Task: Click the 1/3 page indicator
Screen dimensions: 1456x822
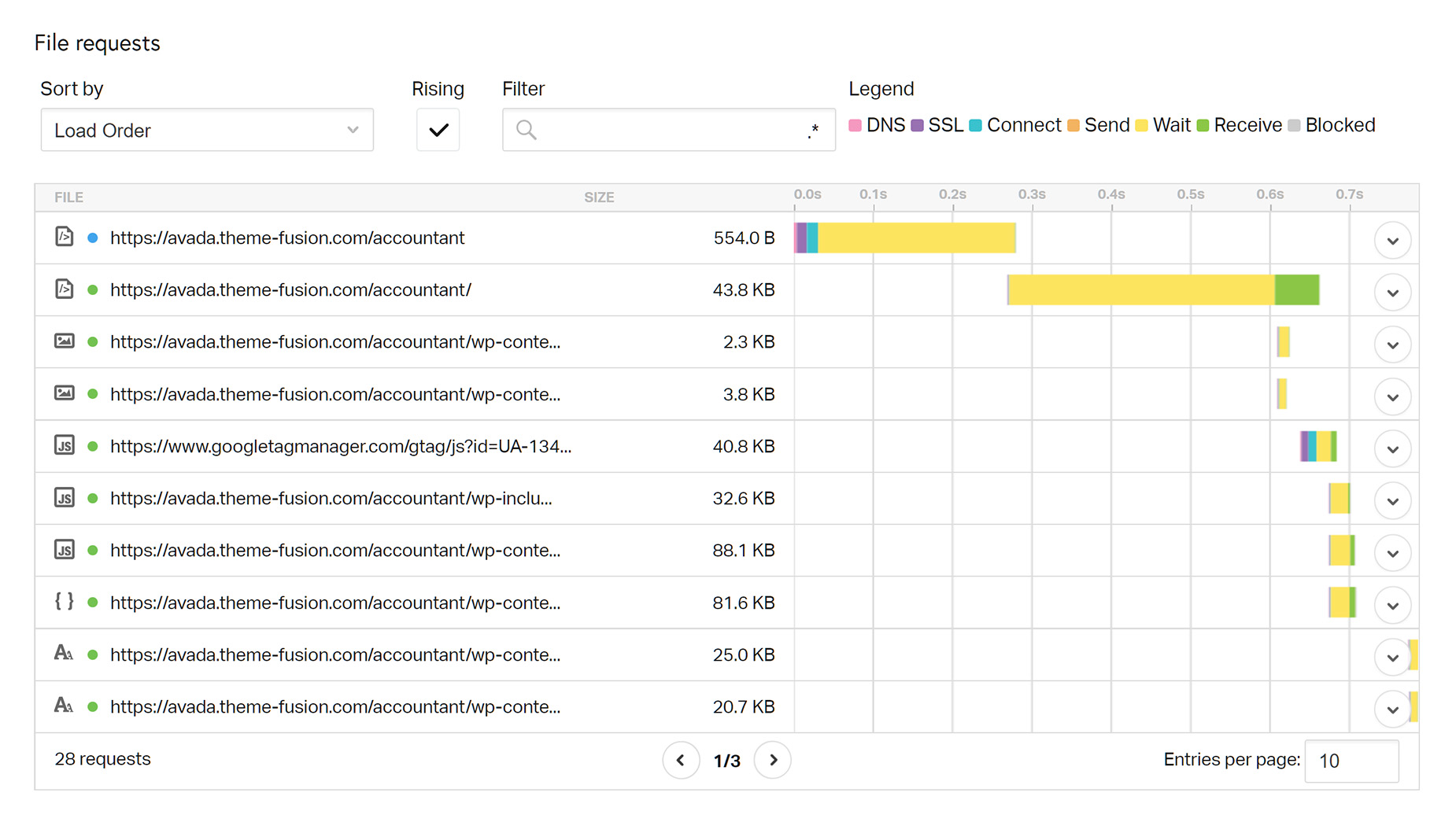Action: pyautogui.click(x=727, y=761)
